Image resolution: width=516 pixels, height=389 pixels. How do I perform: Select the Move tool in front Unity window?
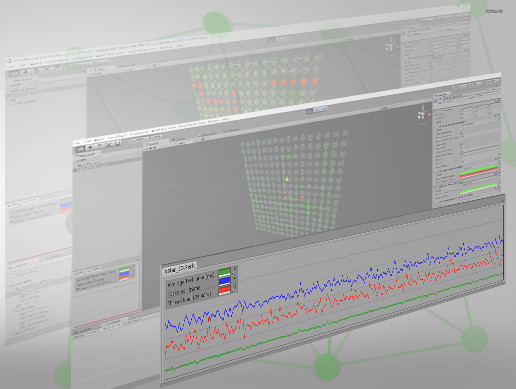pyautogui.click(x=90, y=148)
